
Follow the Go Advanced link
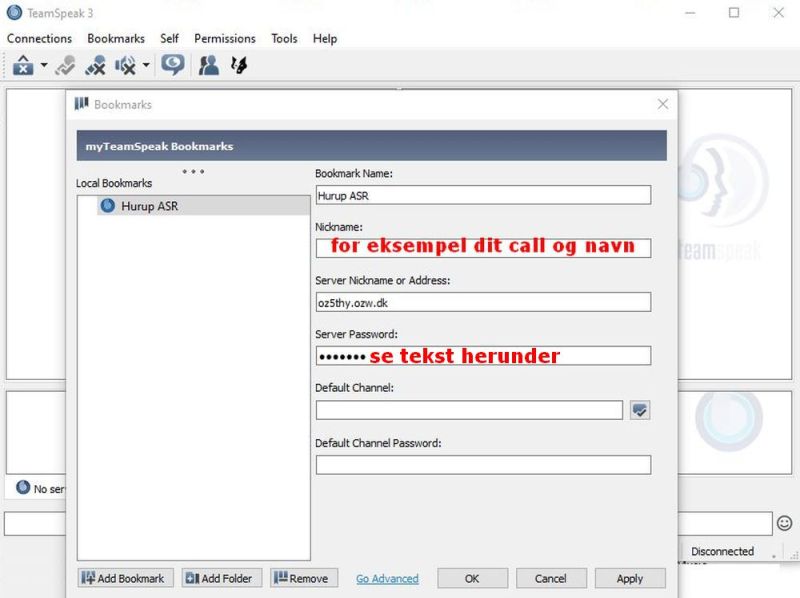point(387,579)
